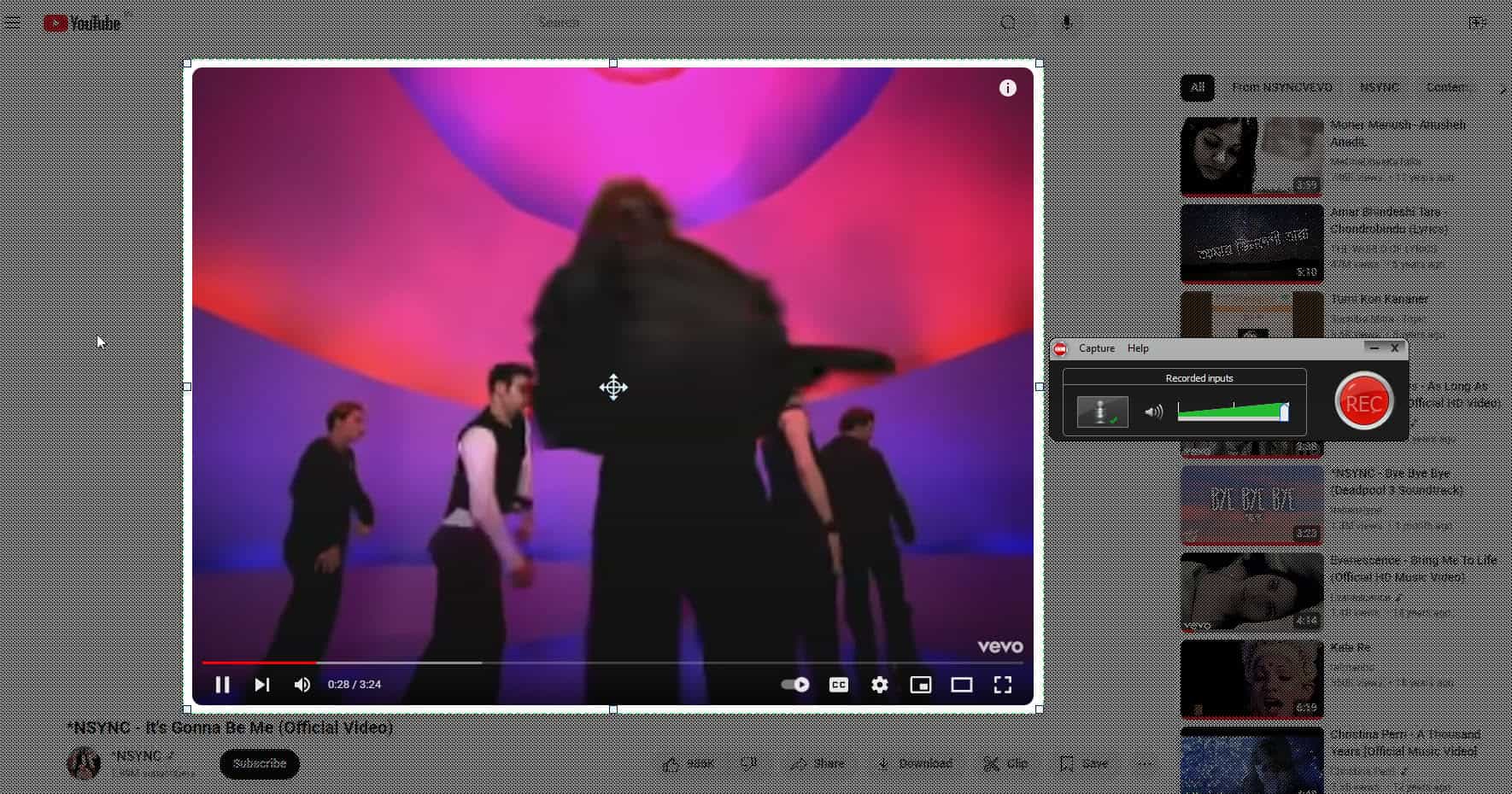Subscribe to the *NSYNC channel
The height and width of the screenshot is (794, 1512).
pos(260,763)
